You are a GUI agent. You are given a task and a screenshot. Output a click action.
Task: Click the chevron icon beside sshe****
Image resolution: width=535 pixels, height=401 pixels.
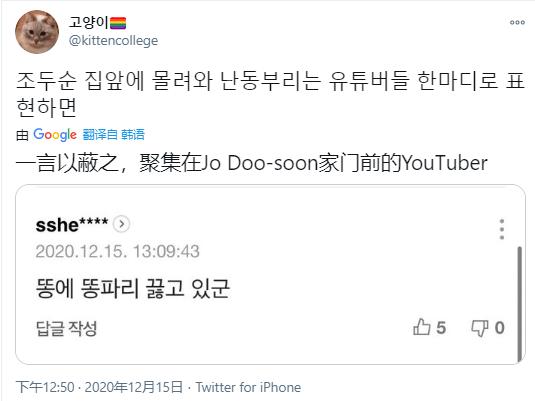coord(121,224)
